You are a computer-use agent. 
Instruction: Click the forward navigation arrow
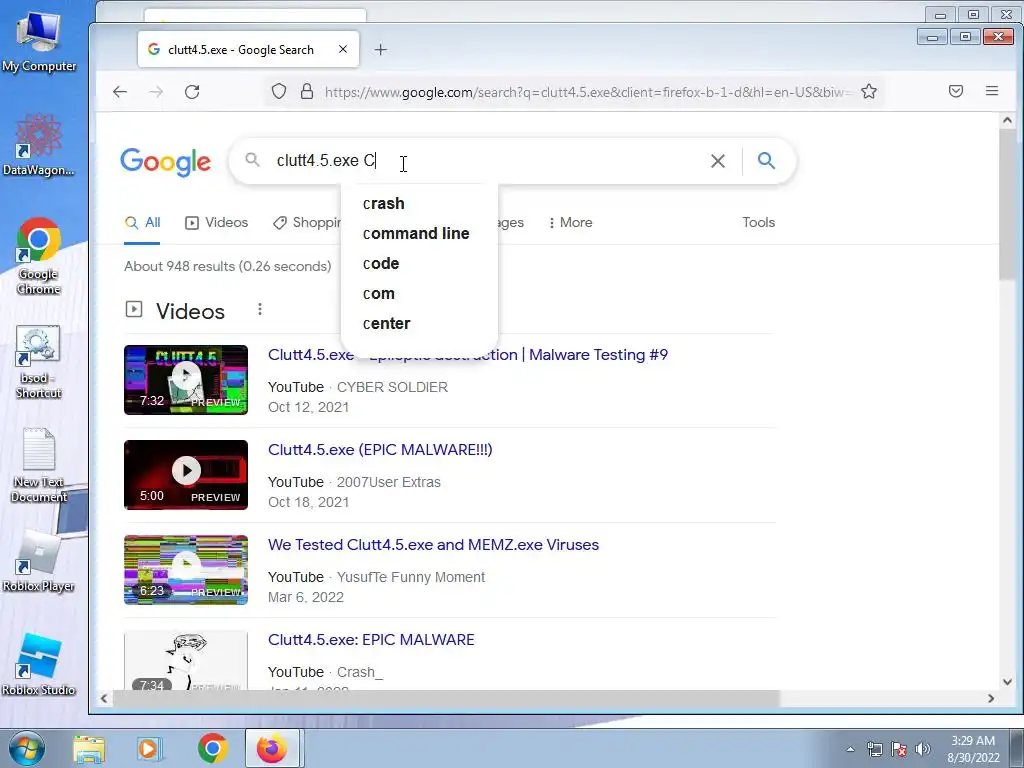click(156, 92)
